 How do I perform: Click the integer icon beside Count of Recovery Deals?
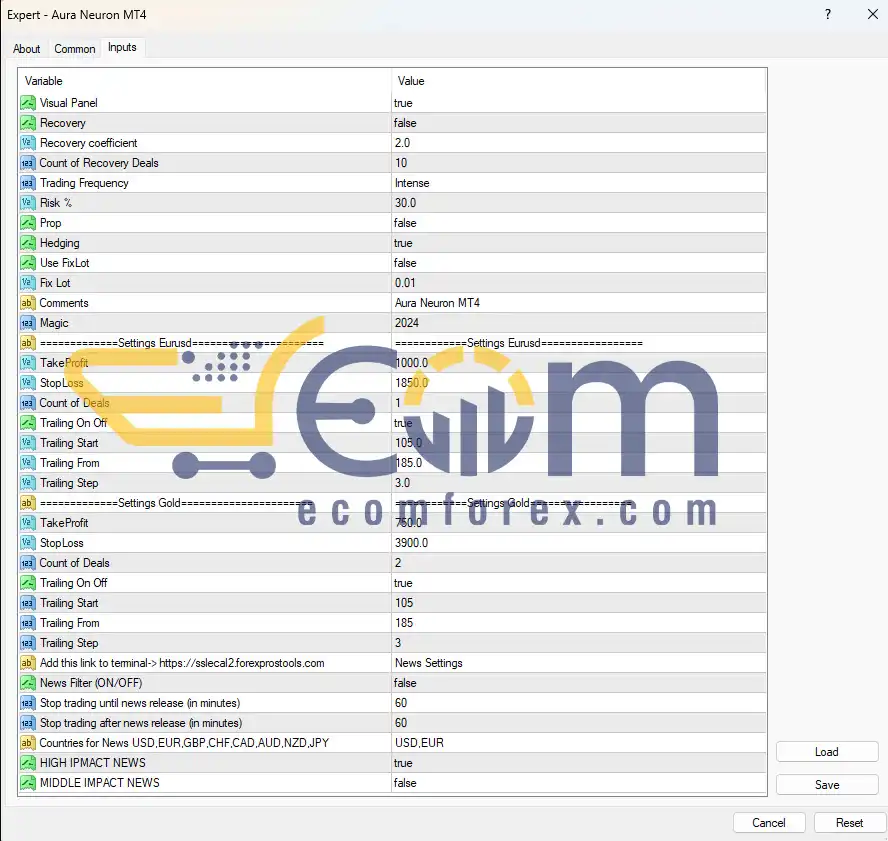[x=28, y=163]
